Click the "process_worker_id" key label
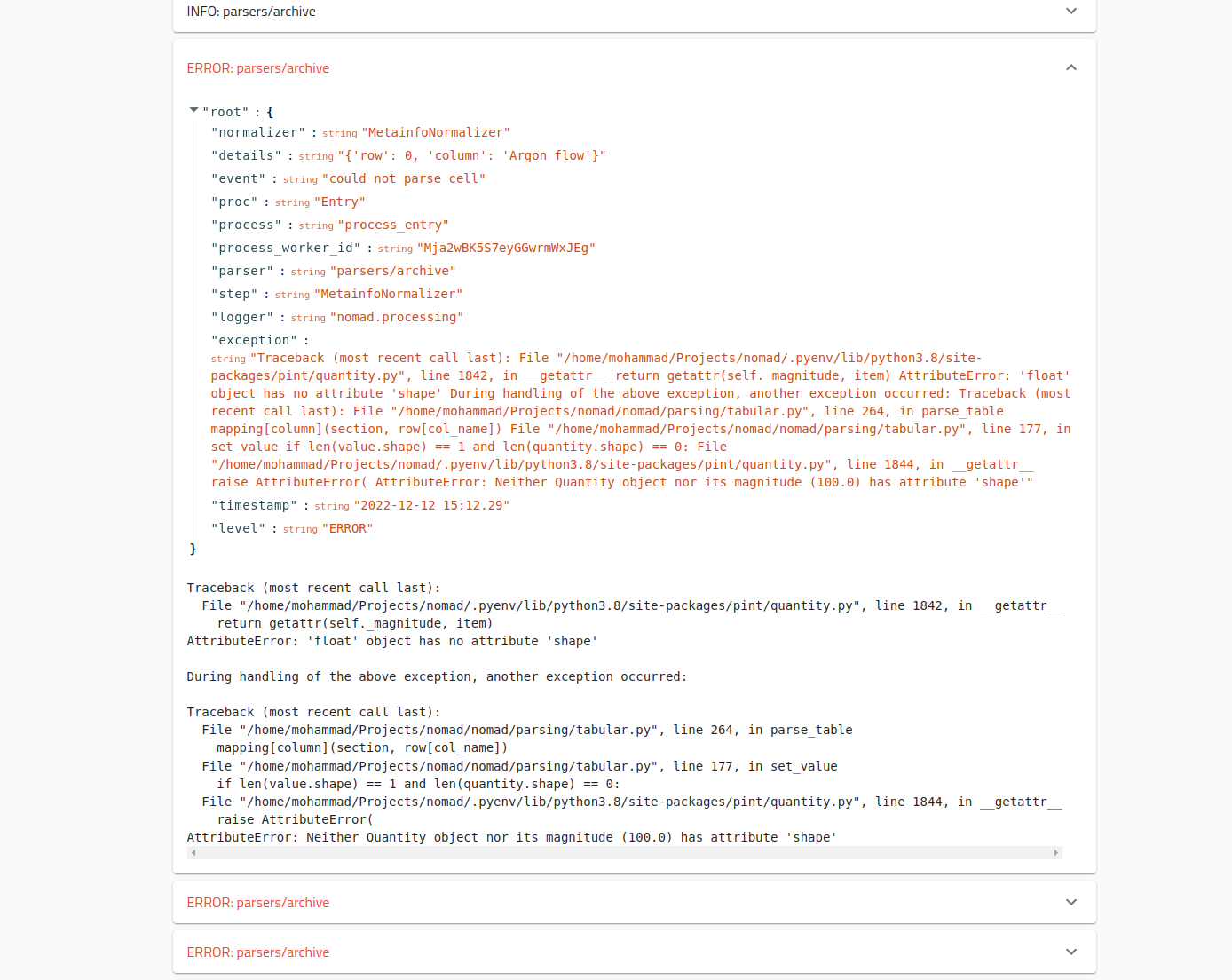This screenshot has width=1232, height=980. coord(286,248)
